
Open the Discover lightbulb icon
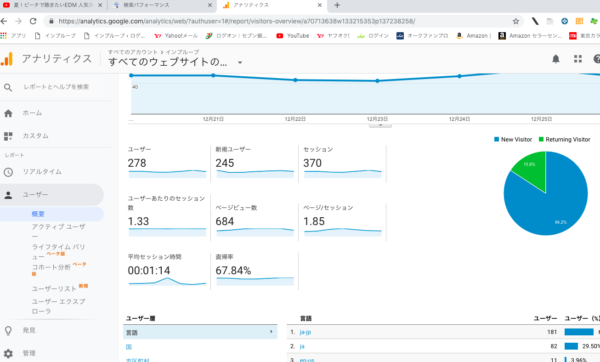click(8, 331)
